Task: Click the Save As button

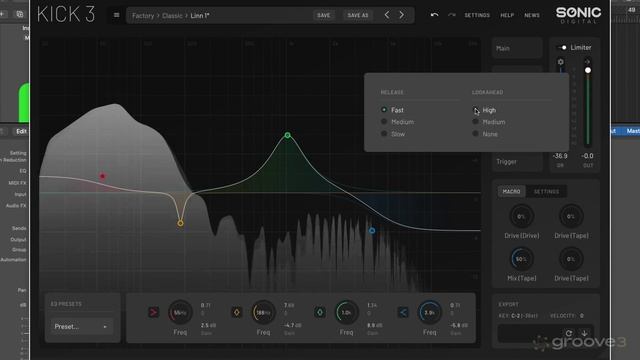Action: (358, 16)
